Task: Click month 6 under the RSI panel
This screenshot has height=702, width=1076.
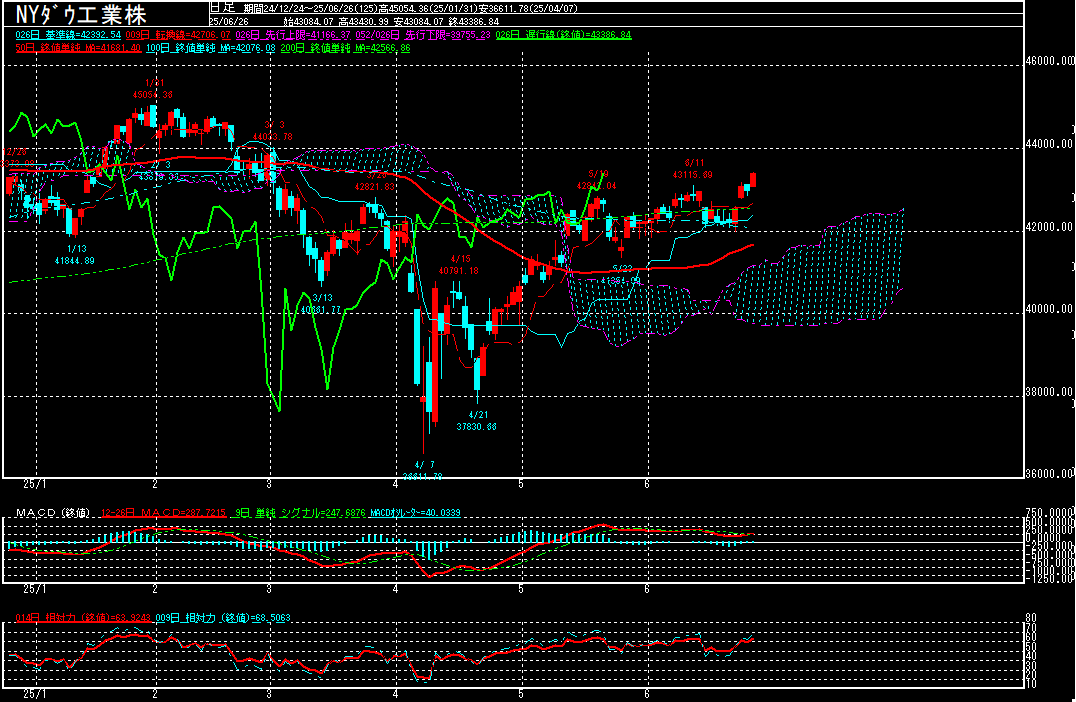Action: coord(647,694)
